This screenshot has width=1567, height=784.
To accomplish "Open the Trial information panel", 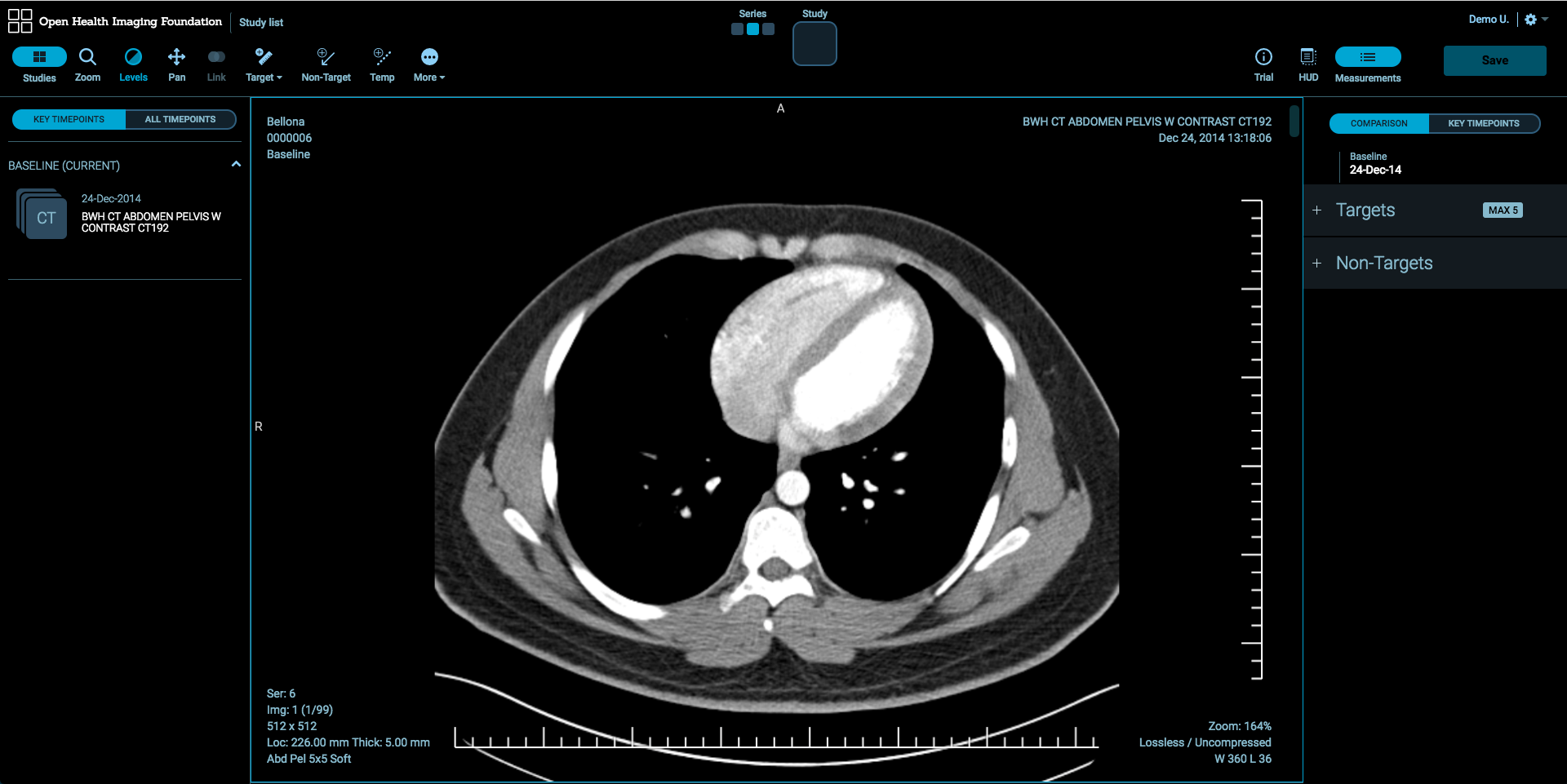I will pos(1263,64).
